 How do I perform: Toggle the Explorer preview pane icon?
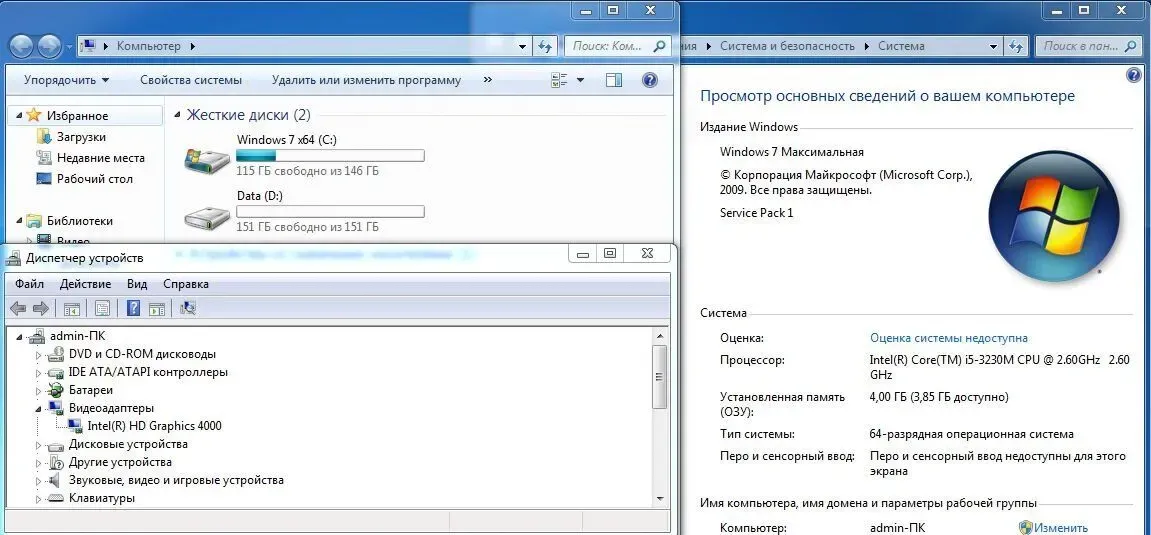(614, 80)
